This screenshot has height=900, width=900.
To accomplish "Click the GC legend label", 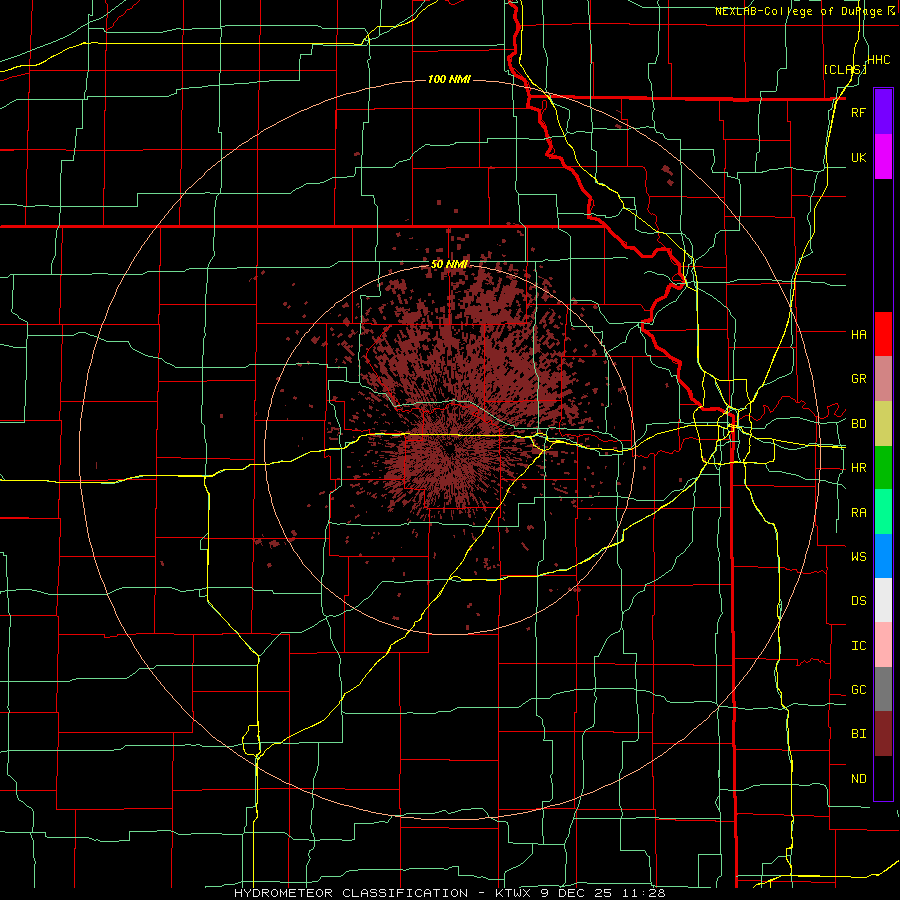I will pyautogui.click(x=858, y=690).
